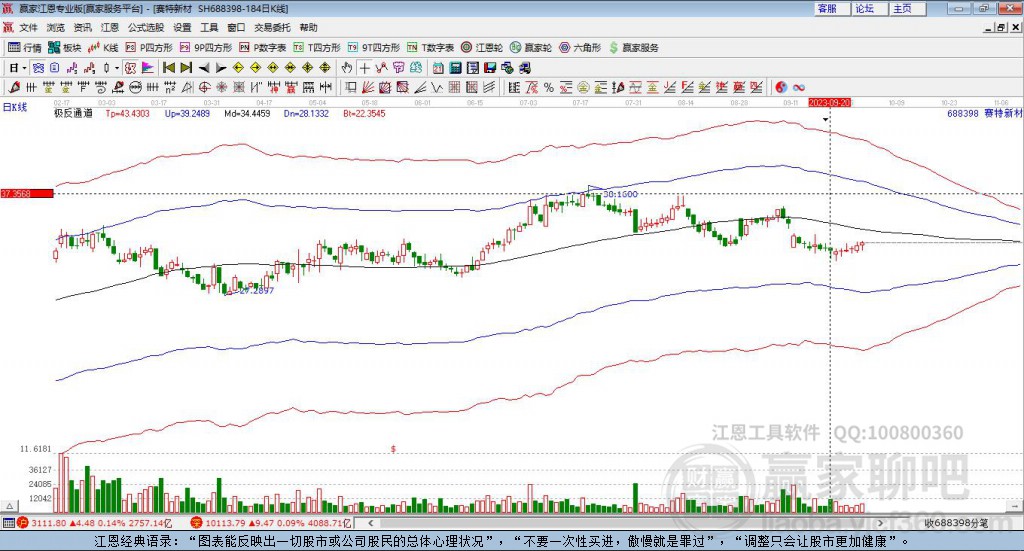Viewport: 1024px width, 551px height.
Task: Click the save floppy disk icon
Action: [490, 68]
